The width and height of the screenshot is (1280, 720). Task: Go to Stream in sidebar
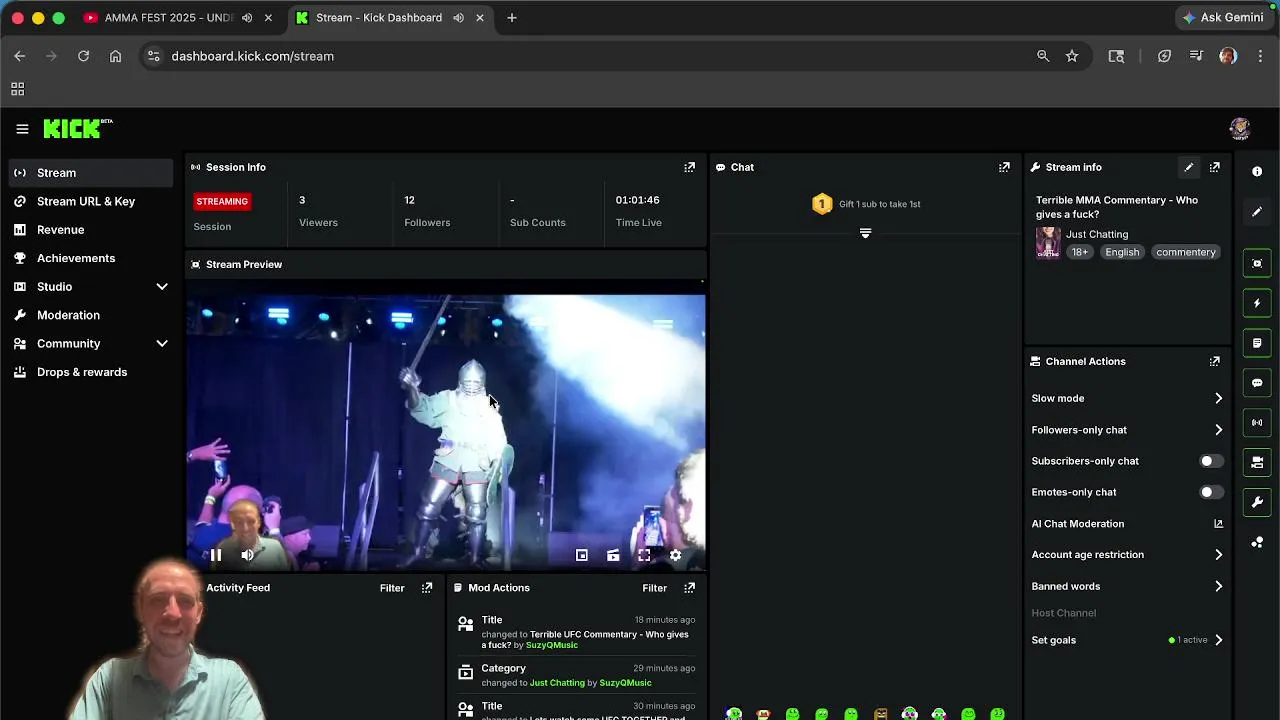point(90,173)
